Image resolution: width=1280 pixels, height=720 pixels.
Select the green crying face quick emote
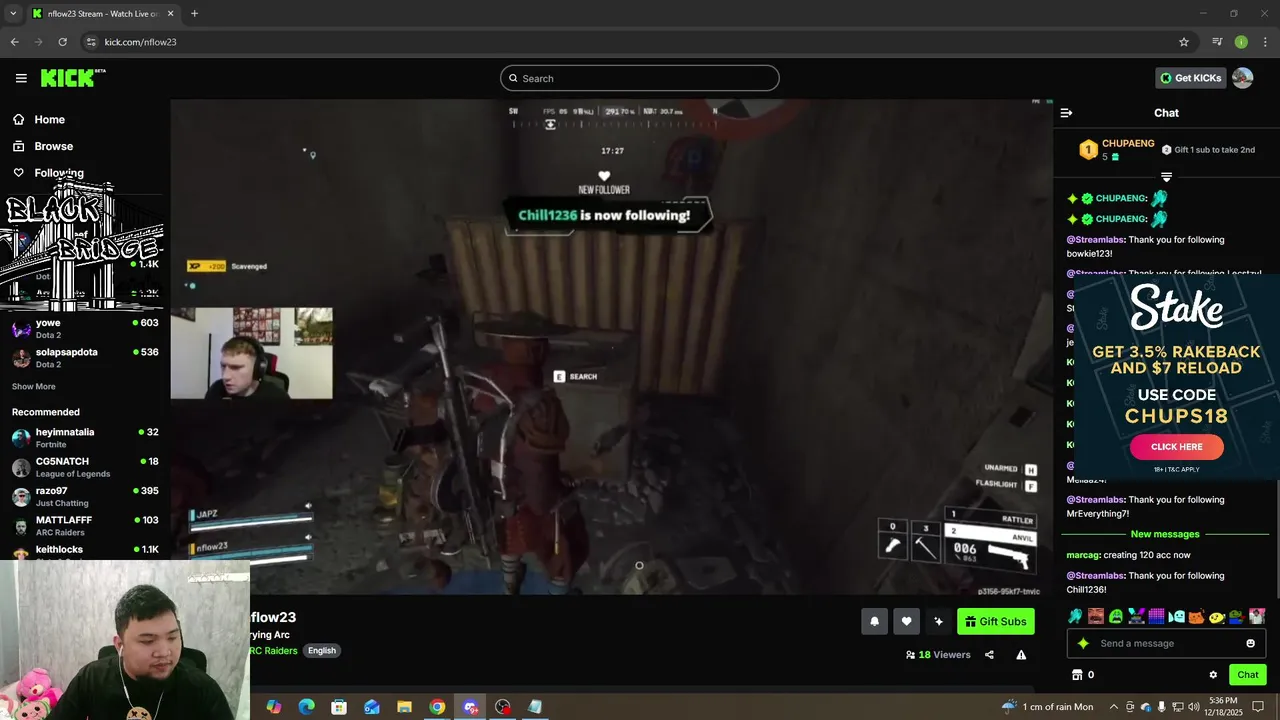click(x=1116, y=616)
